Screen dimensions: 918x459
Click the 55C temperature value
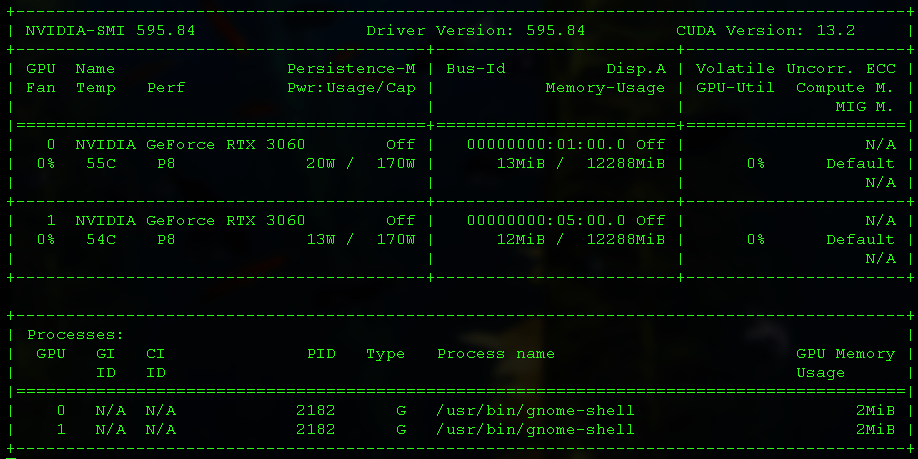point(101,163)
